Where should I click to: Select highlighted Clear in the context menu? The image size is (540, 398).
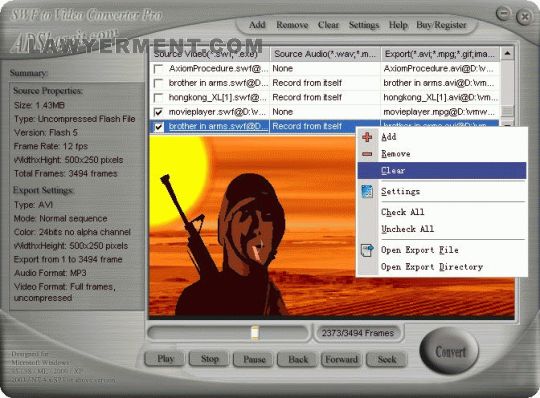[442, 170]
